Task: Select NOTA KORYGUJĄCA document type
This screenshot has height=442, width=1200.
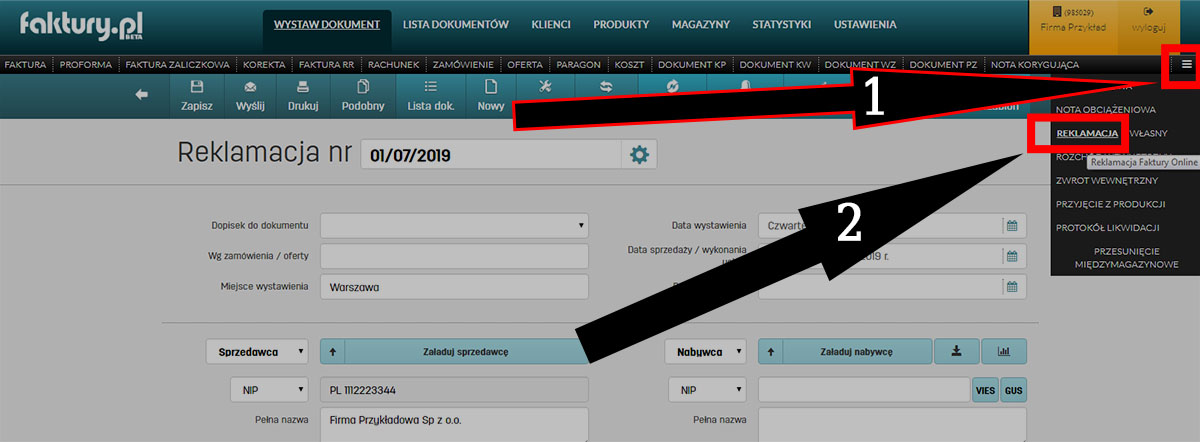Action: [x=1035, y=64]
